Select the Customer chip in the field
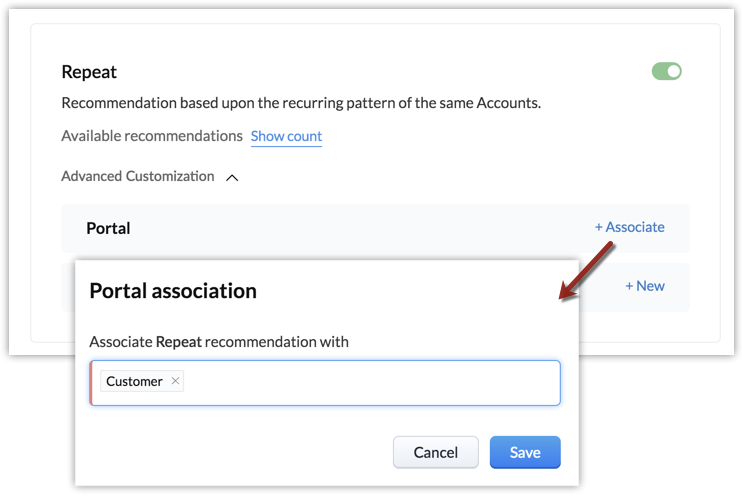742x499 pixels. (x=134, y=381)
